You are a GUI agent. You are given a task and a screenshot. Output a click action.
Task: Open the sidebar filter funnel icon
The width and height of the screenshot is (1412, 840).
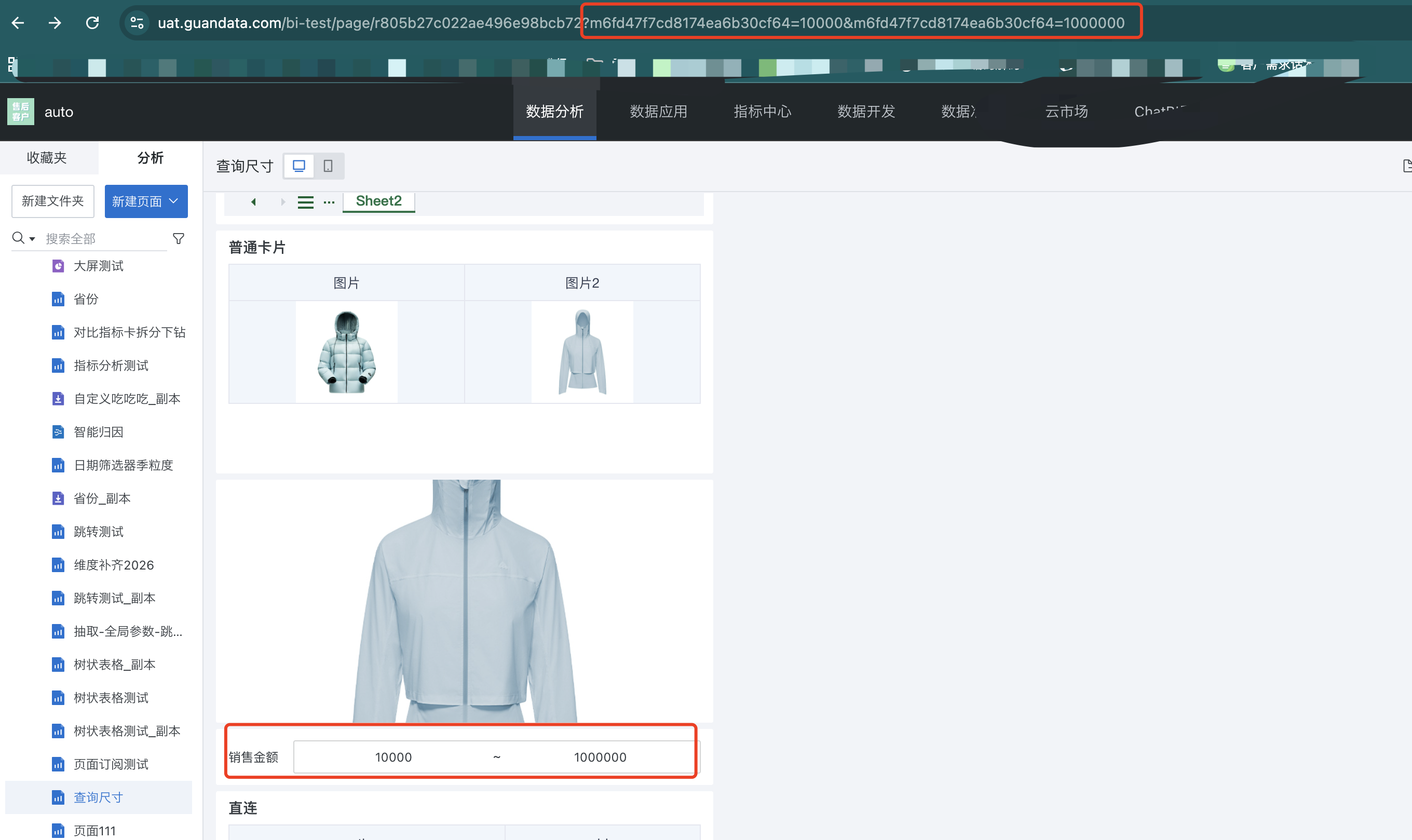179,239
